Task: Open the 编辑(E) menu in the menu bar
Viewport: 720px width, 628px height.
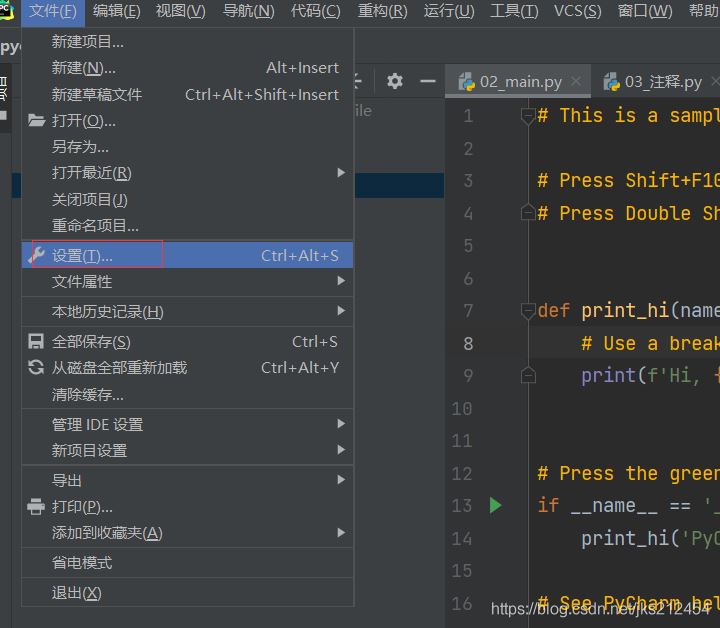Action: tap(116, 11)
